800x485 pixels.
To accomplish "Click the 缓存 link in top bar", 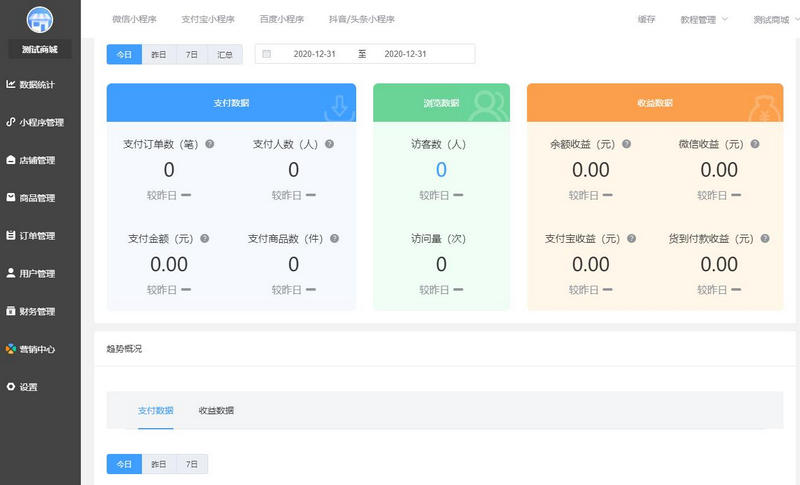I will coord(646,19).
